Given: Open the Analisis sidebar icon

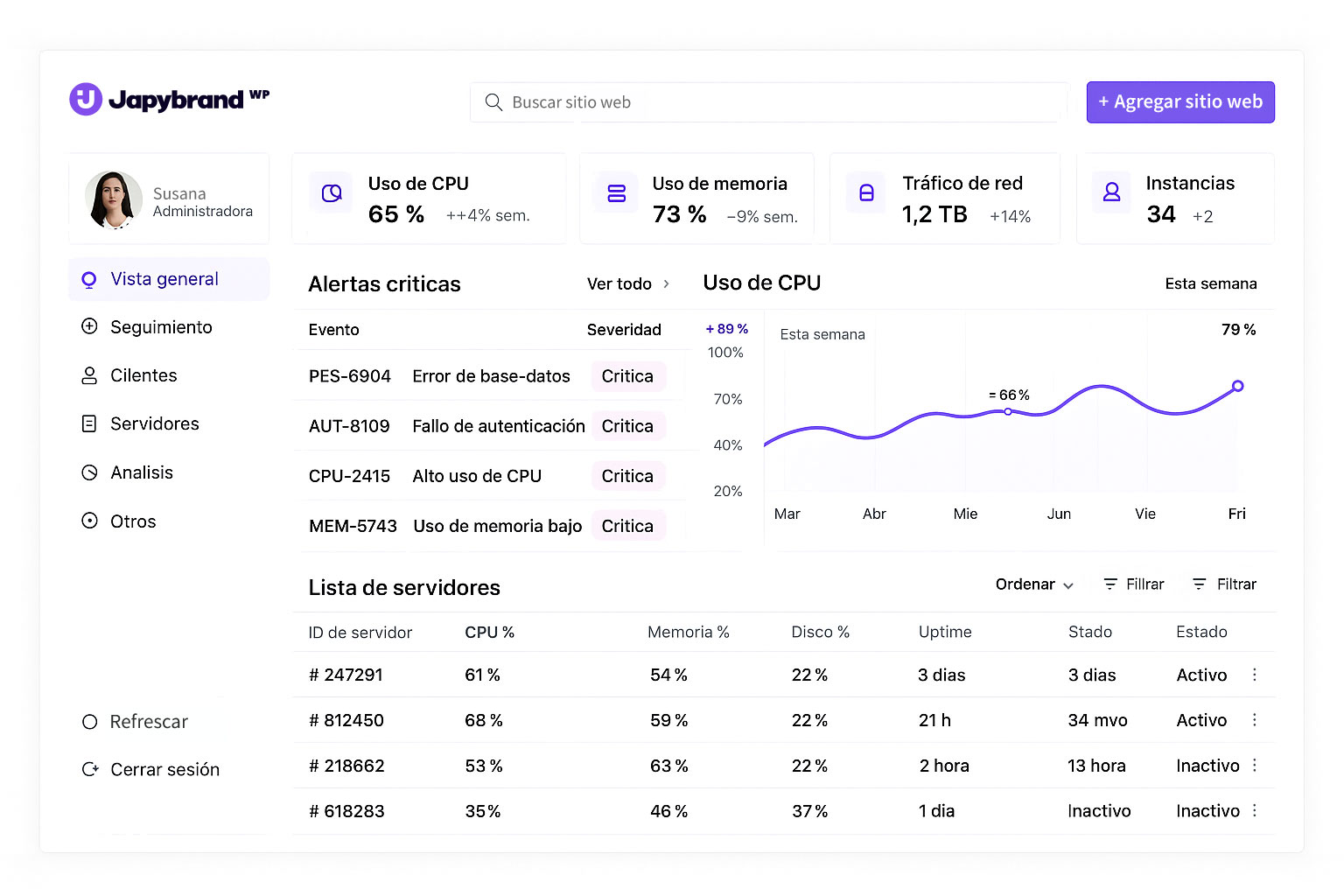Looking at the screenshot, I should click(89, 472).
